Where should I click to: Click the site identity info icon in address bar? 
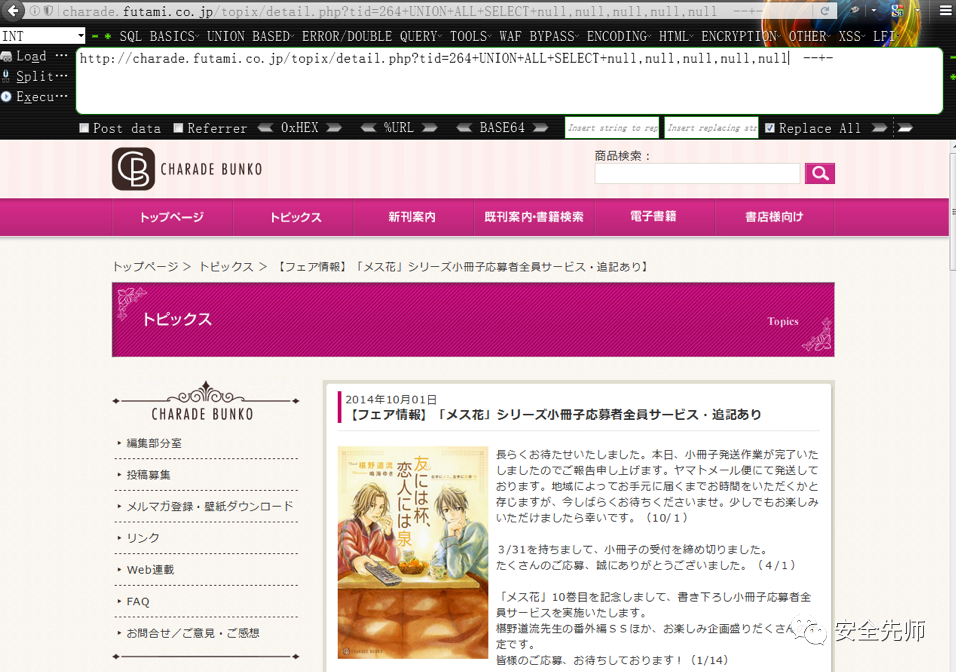(x=35, y=11)
